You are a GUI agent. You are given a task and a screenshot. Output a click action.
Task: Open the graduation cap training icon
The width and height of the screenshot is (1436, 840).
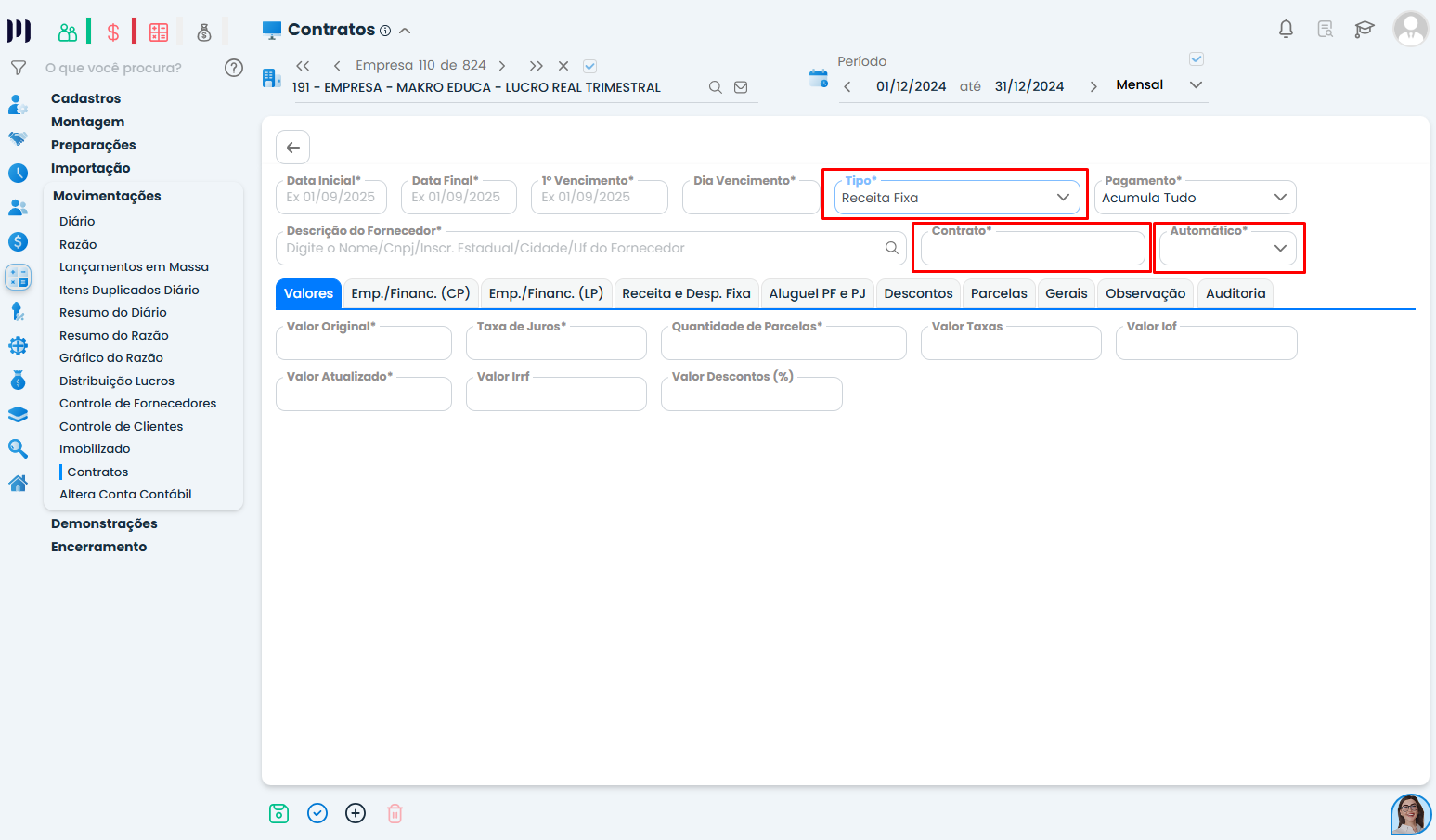click(1364, 29)
